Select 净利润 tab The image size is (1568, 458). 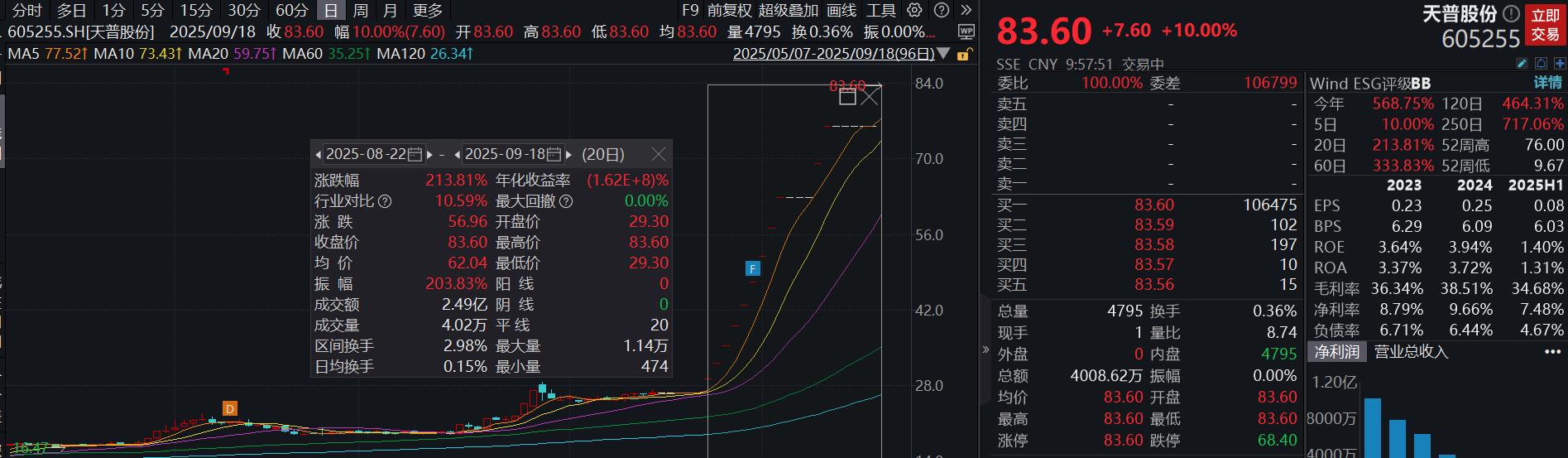tap(1337, 351)
